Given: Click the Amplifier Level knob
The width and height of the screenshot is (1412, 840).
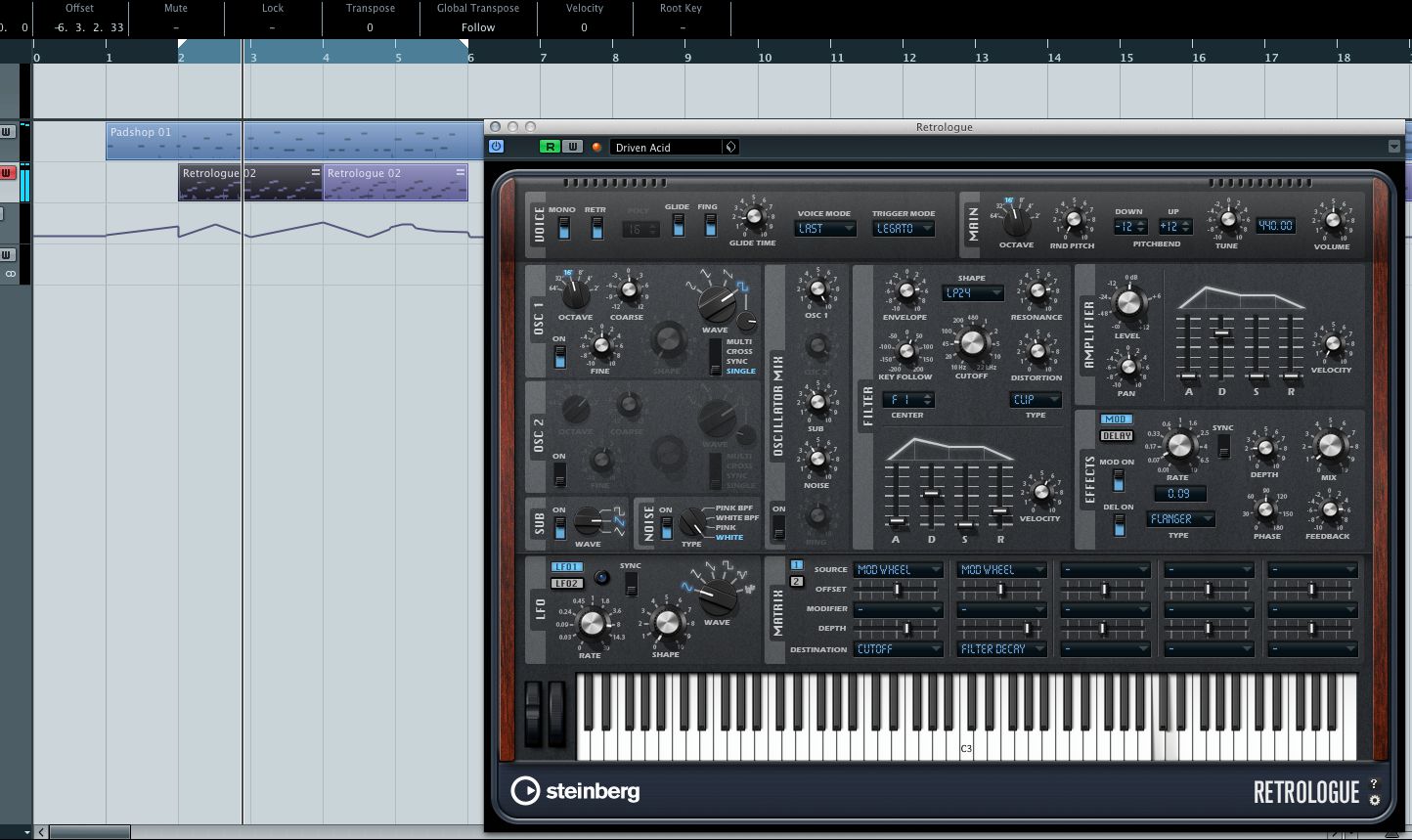Looking at the screenshot, I should [x=1127, y=303].
